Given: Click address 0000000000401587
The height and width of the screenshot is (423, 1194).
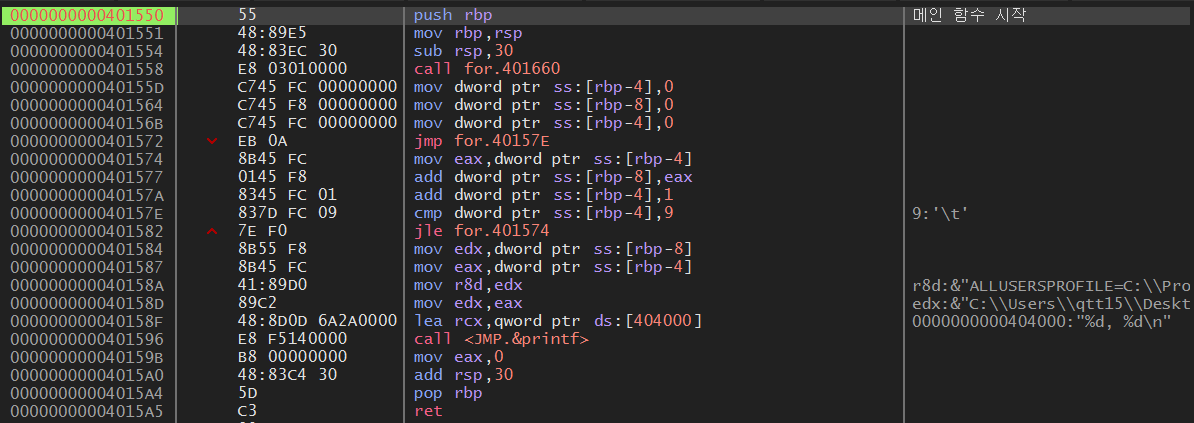Looking at the screenshot, I should pyautogui.click(x=89, y=267).
